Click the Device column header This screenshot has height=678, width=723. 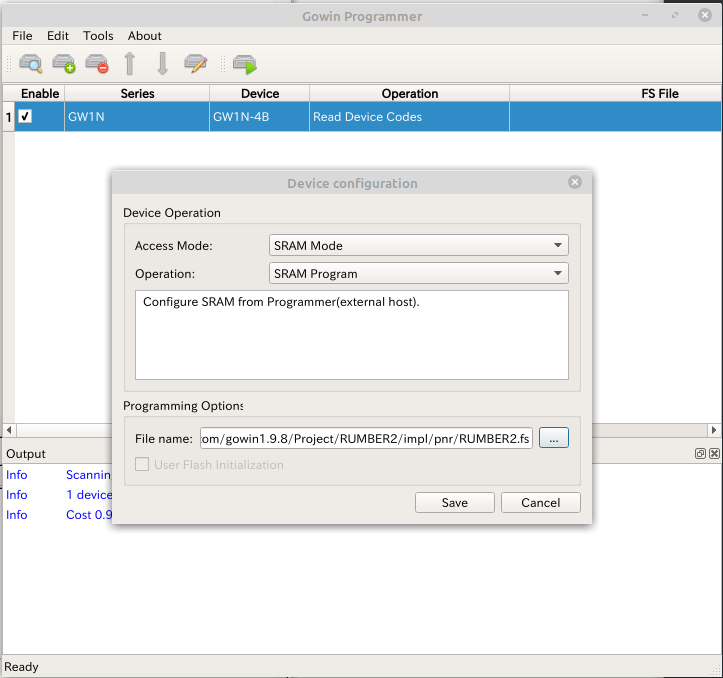(x=260, y=93)
